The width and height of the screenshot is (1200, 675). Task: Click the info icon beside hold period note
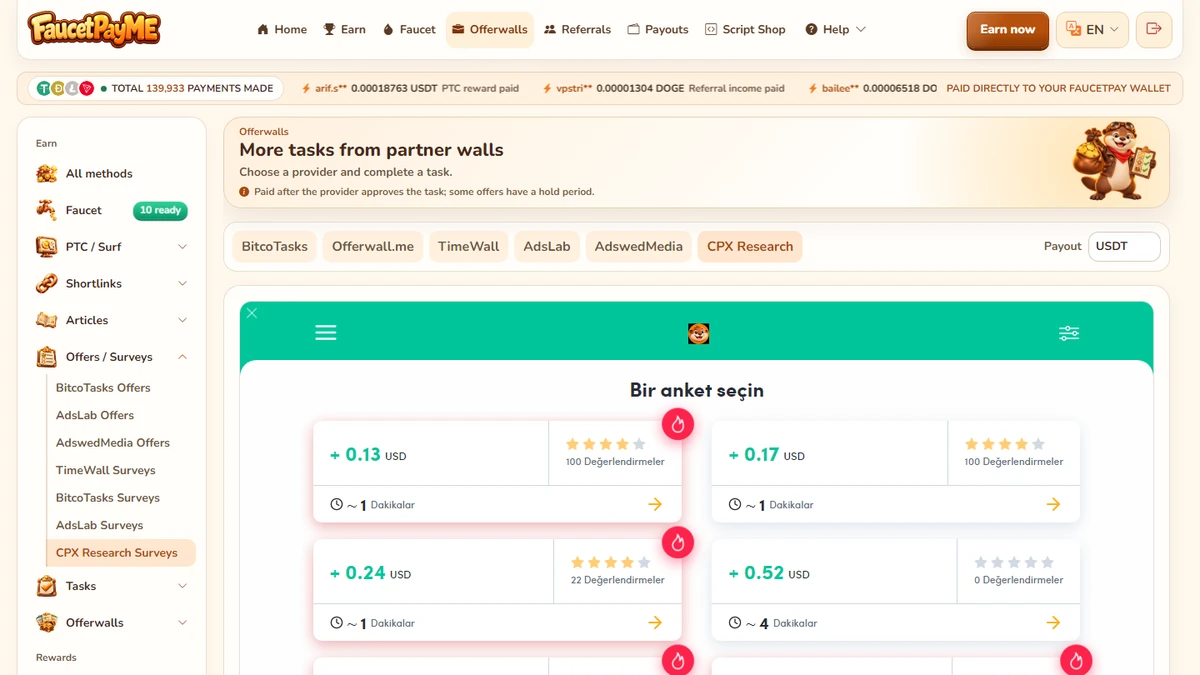pos(244,192)
